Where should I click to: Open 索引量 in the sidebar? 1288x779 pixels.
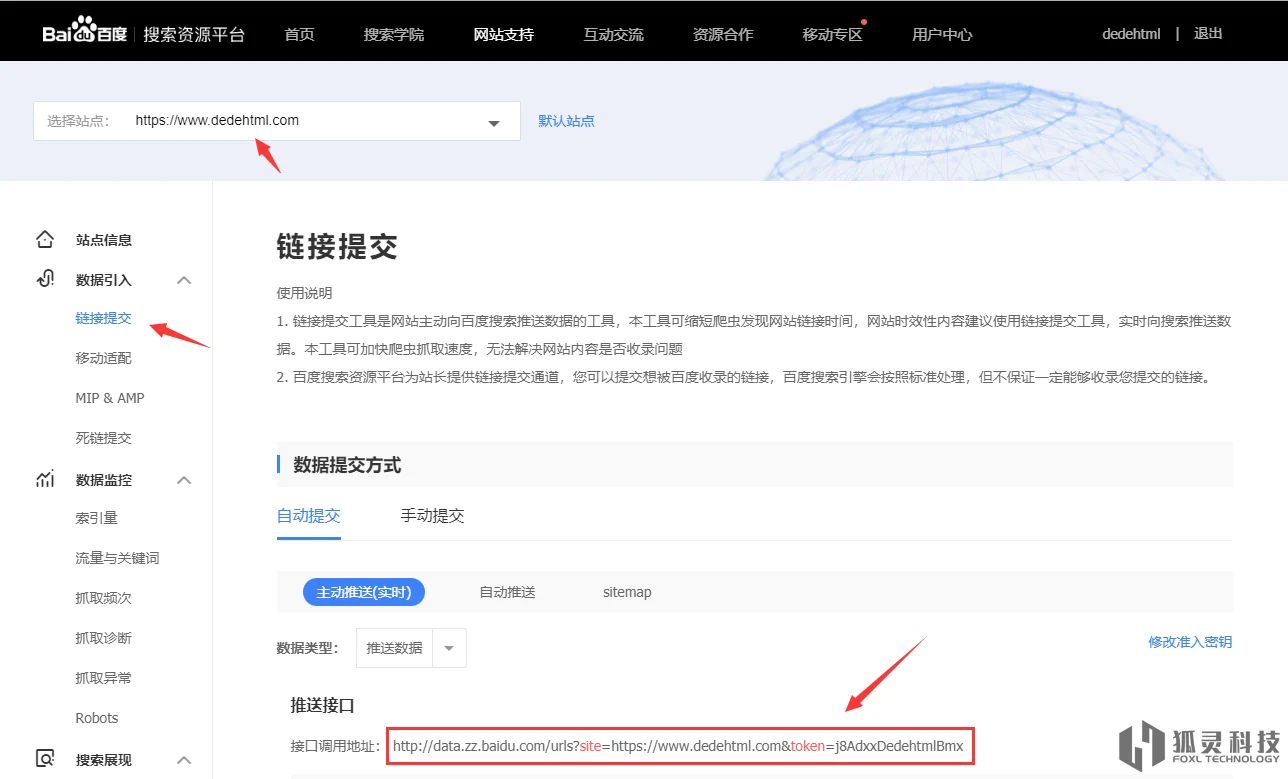97,518
